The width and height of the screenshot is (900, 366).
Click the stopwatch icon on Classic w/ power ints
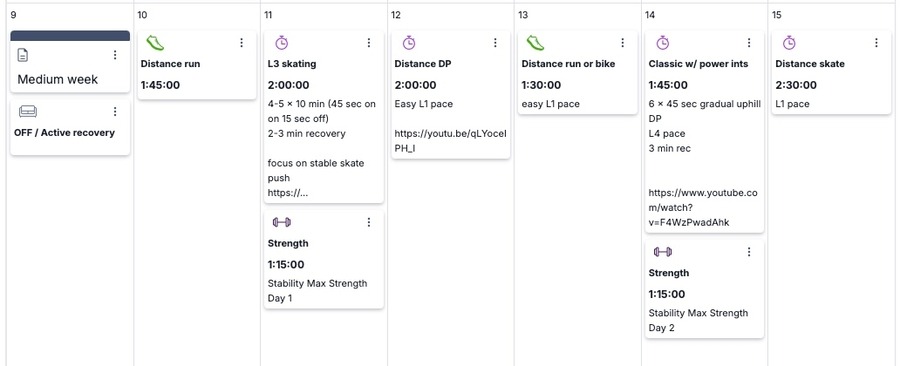coord(662,42)
